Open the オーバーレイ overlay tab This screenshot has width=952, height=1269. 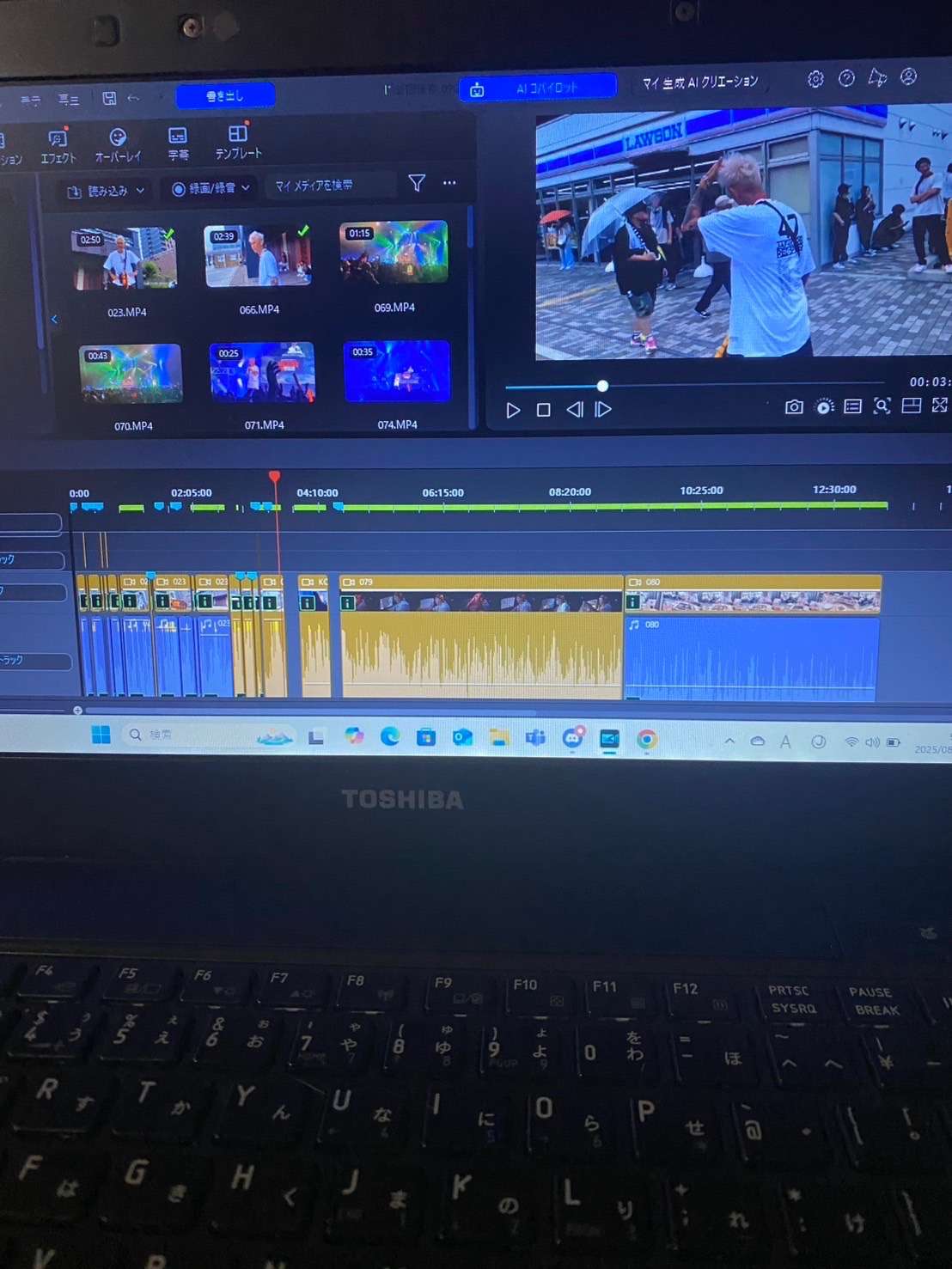118,144
